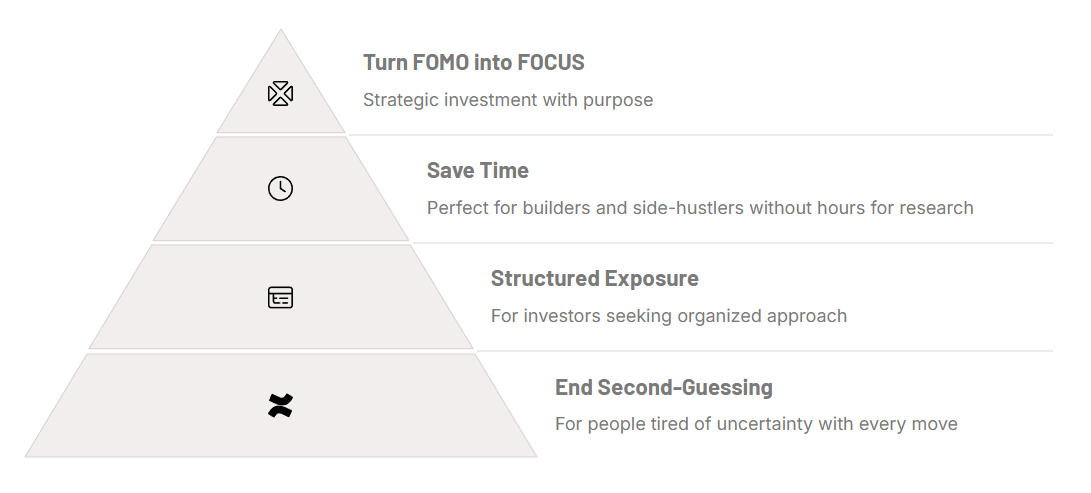Click 'For investors seeking organized approach' text
Image resolution: width=1091 pixels, height=493 pixels.
(x=669, y=316)
